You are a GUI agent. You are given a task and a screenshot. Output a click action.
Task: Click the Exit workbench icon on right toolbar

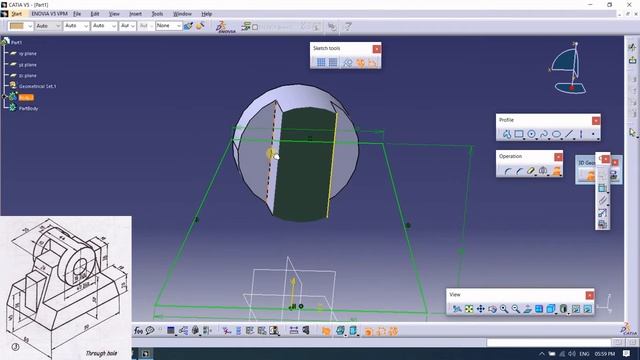[632, 60]
